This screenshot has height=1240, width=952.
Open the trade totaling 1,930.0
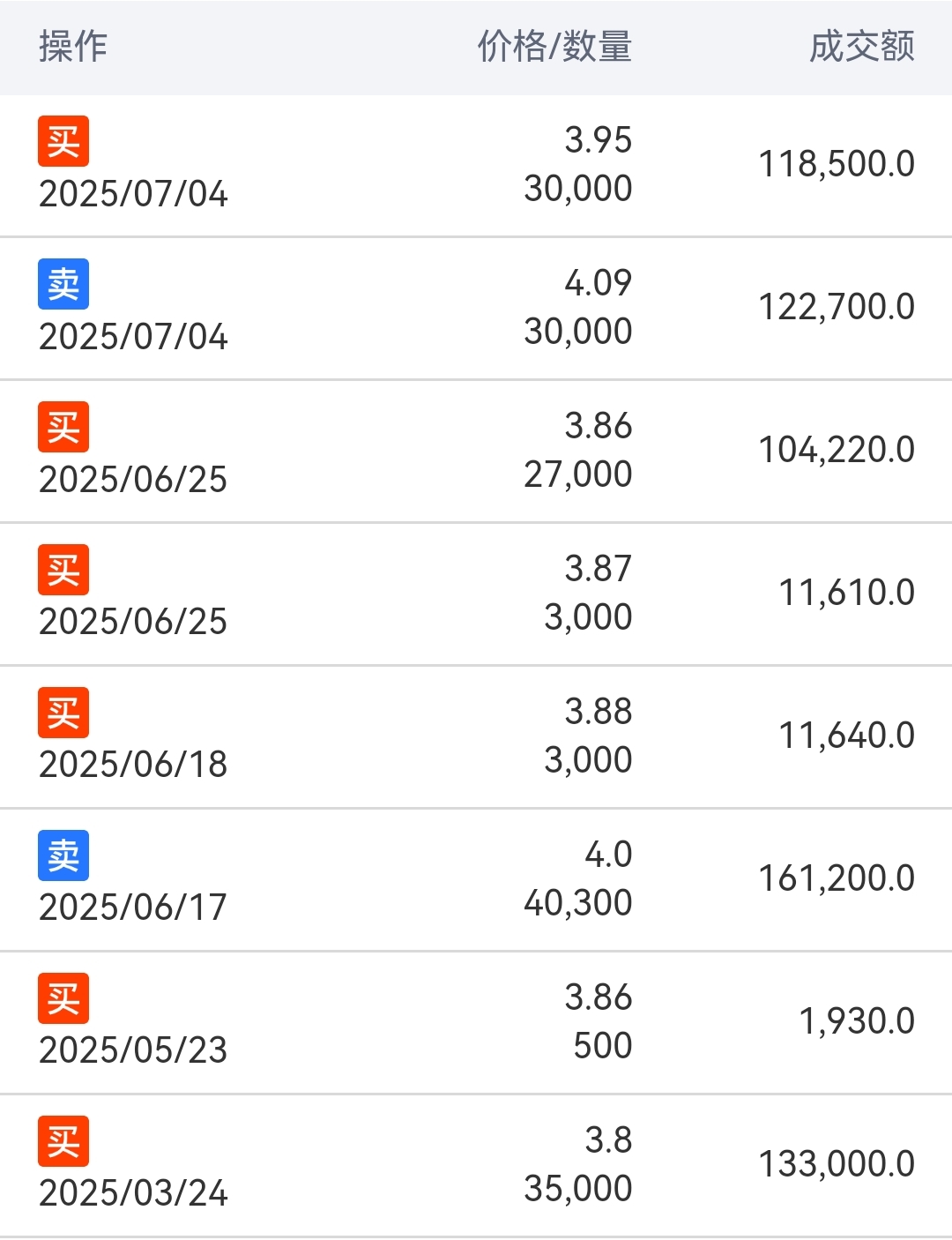(x=476, y=1023)
